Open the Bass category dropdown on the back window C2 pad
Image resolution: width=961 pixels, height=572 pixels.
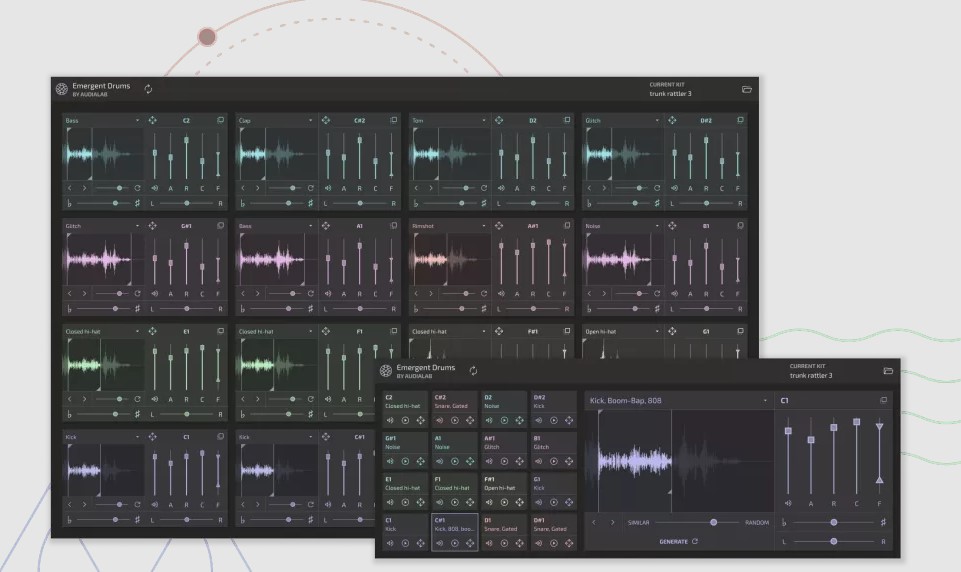pos(102,120)
